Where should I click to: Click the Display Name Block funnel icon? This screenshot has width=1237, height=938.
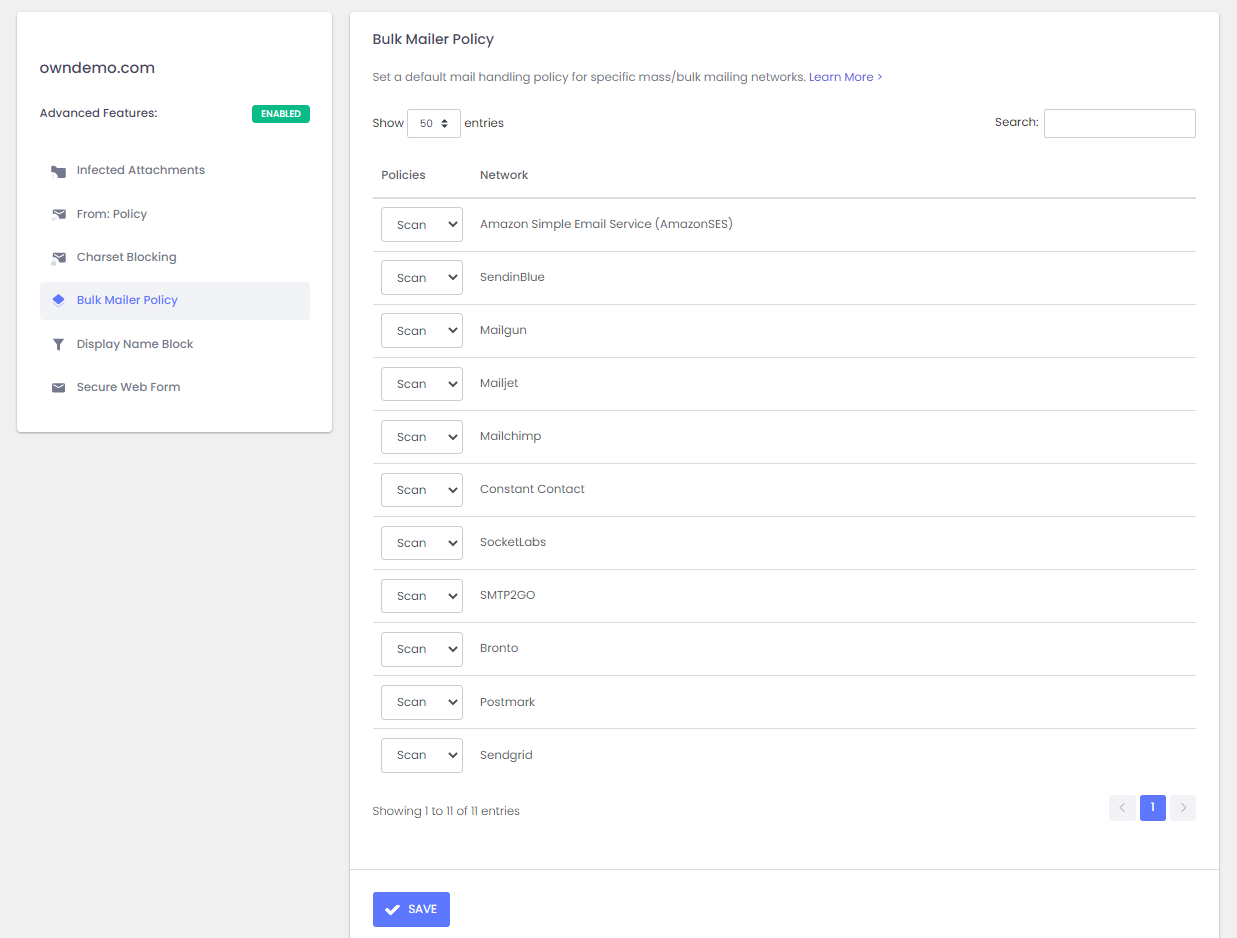tap(58, 344)
